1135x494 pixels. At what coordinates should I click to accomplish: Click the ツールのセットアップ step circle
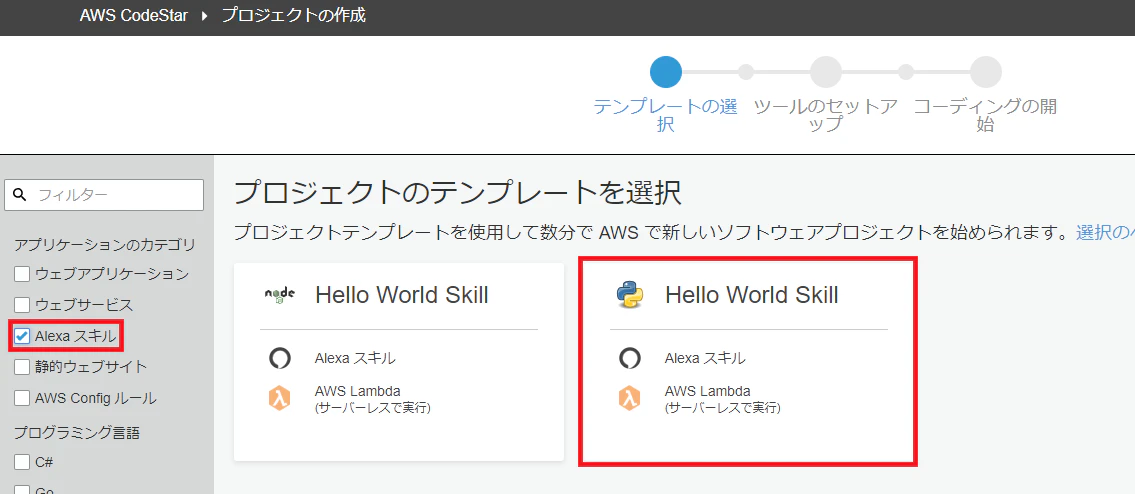[x=826, y=72]
